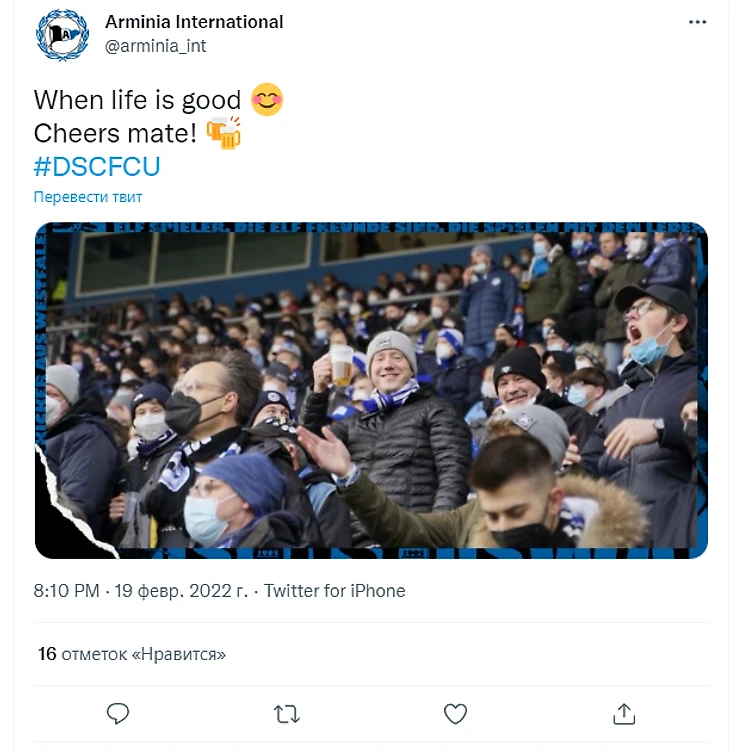Click the tweet timestamp 8:10 PM
Image resolution: width=730 pixels, height=753 pixels.
66,591
